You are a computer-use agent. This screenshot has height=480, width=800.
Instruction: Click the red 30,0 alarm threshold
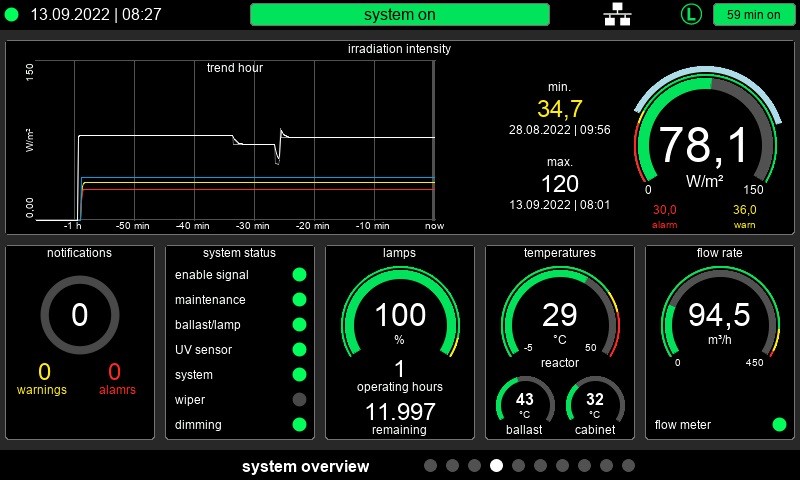(x=664, y=210)
